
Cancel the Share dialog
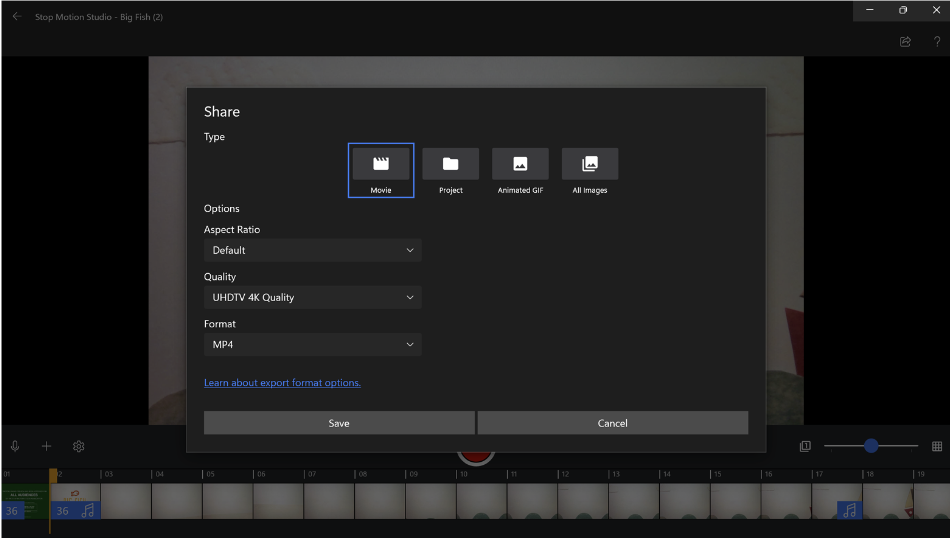613,423
